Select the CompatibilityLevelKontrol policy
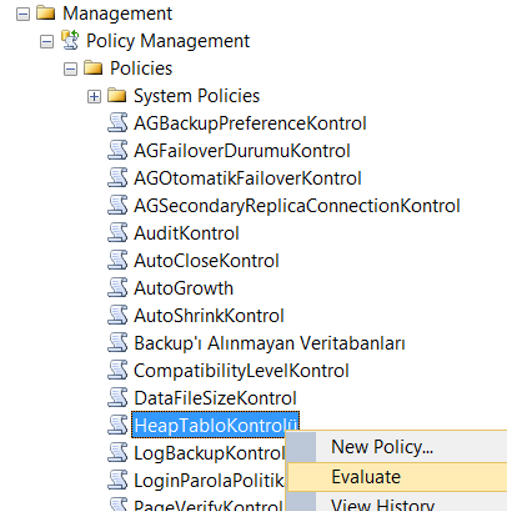507x511 pixels. tap(241, 370)
